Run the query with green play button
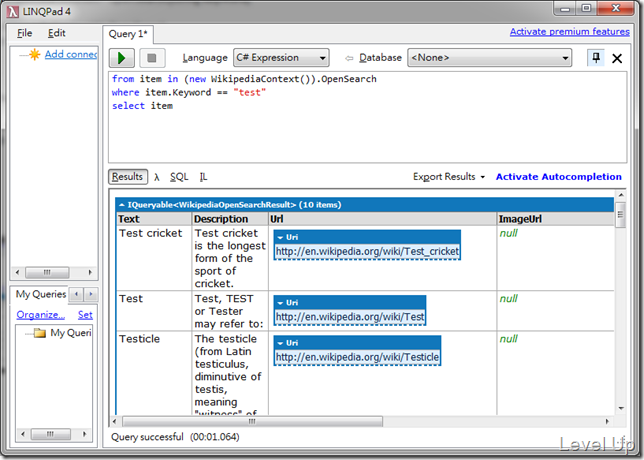 coord(122,58)
